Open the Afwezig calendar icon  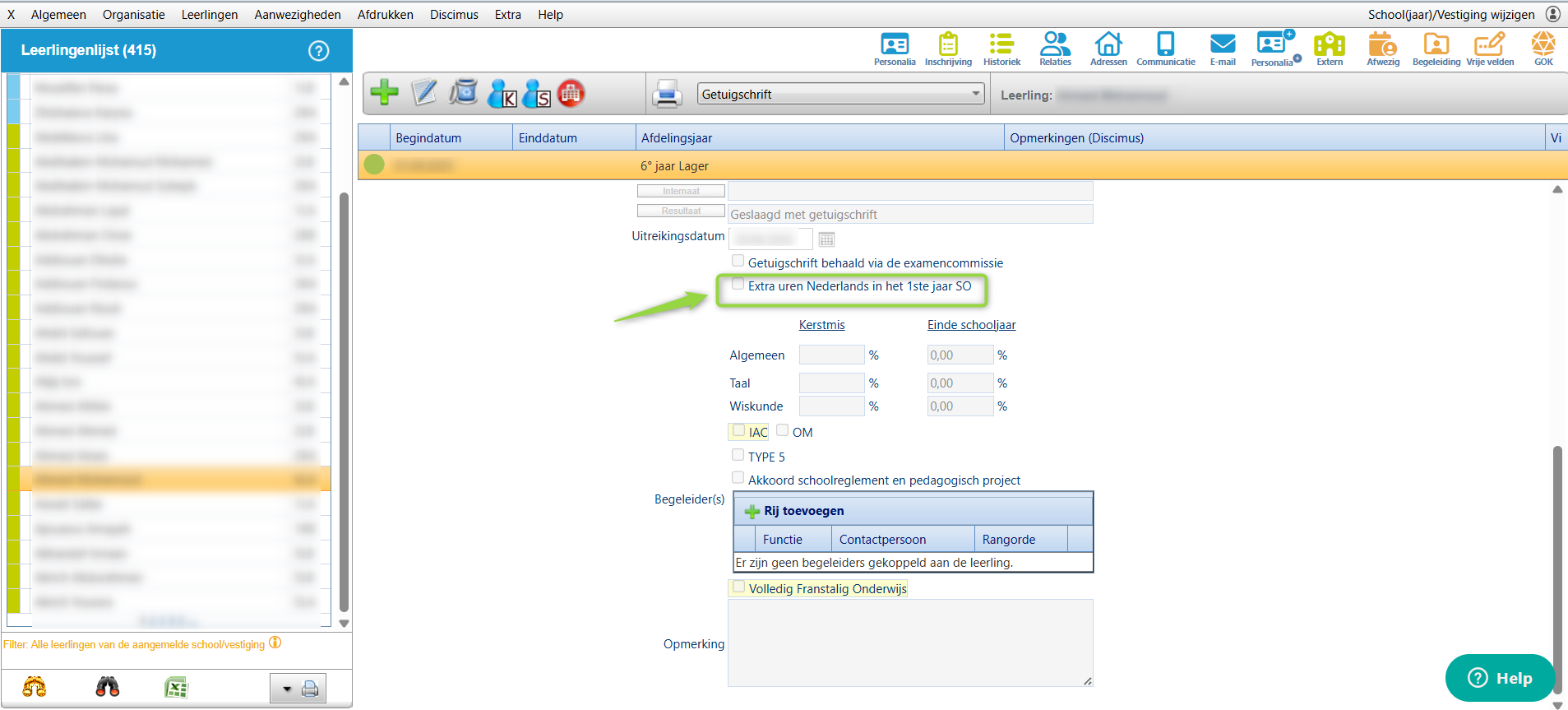1382,49
